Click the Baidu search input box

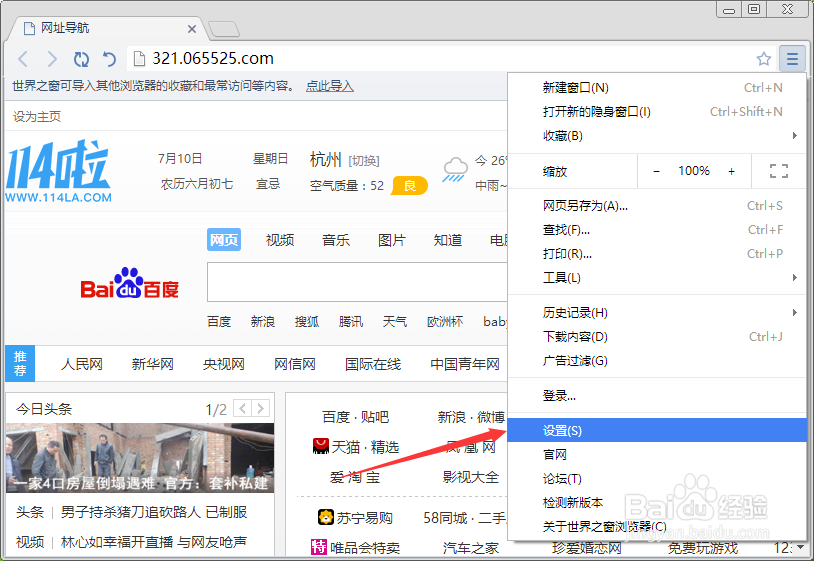(x=357, y=282)
